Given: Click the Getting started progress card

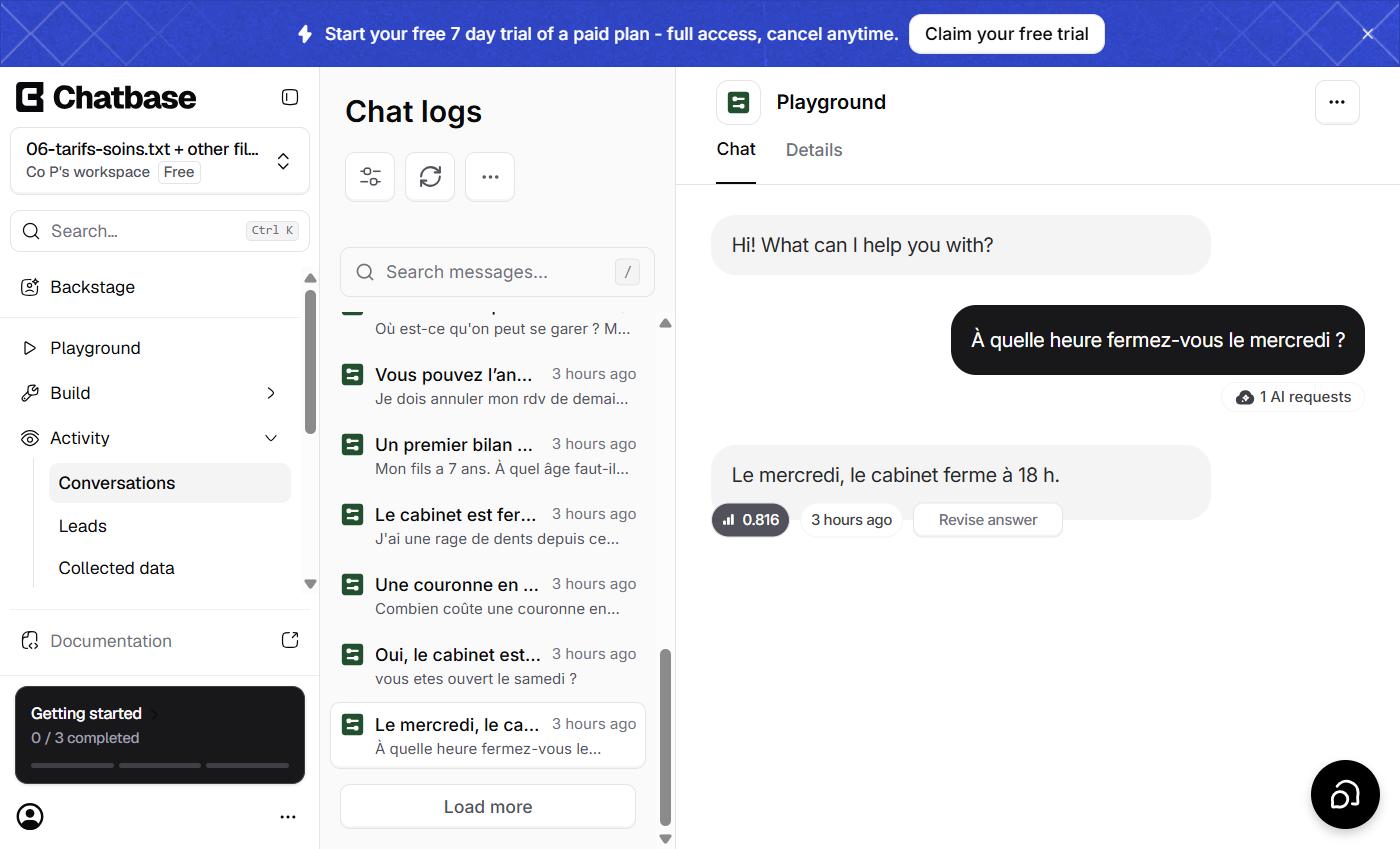Looking at the screenshot, I should 160,735.
